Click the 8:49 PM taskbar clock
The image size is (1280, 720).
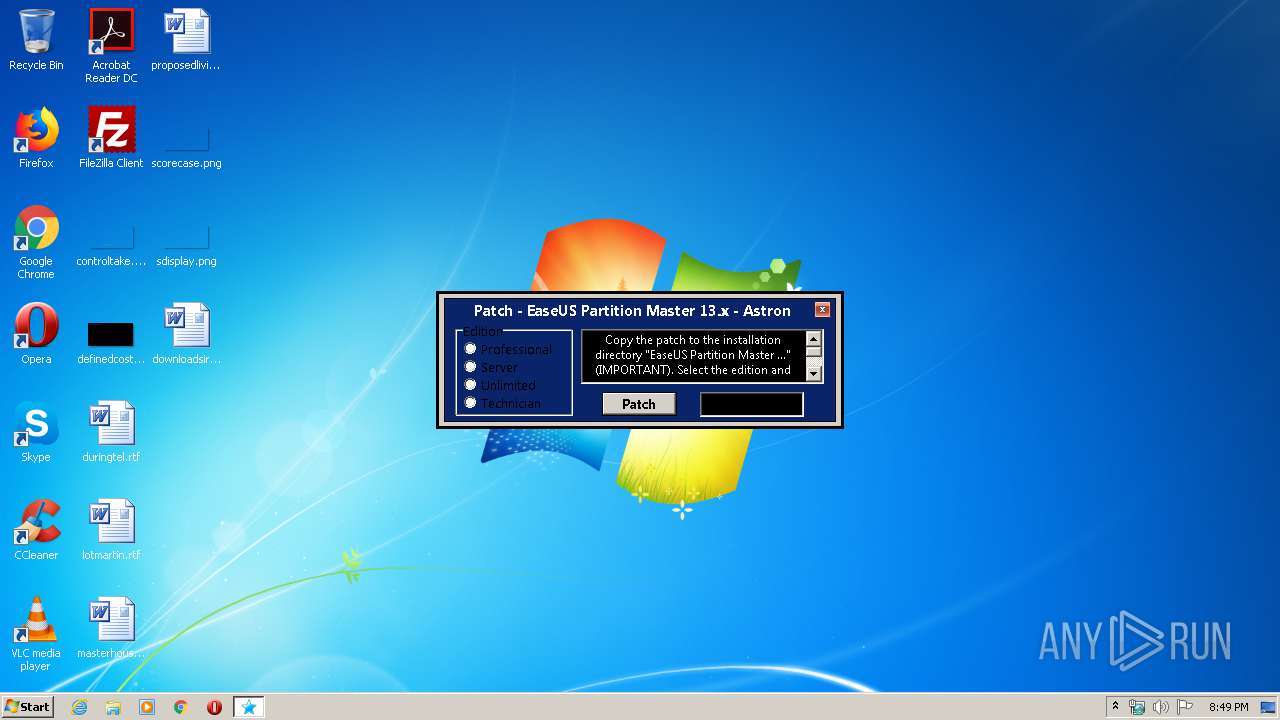(1228, 707)
